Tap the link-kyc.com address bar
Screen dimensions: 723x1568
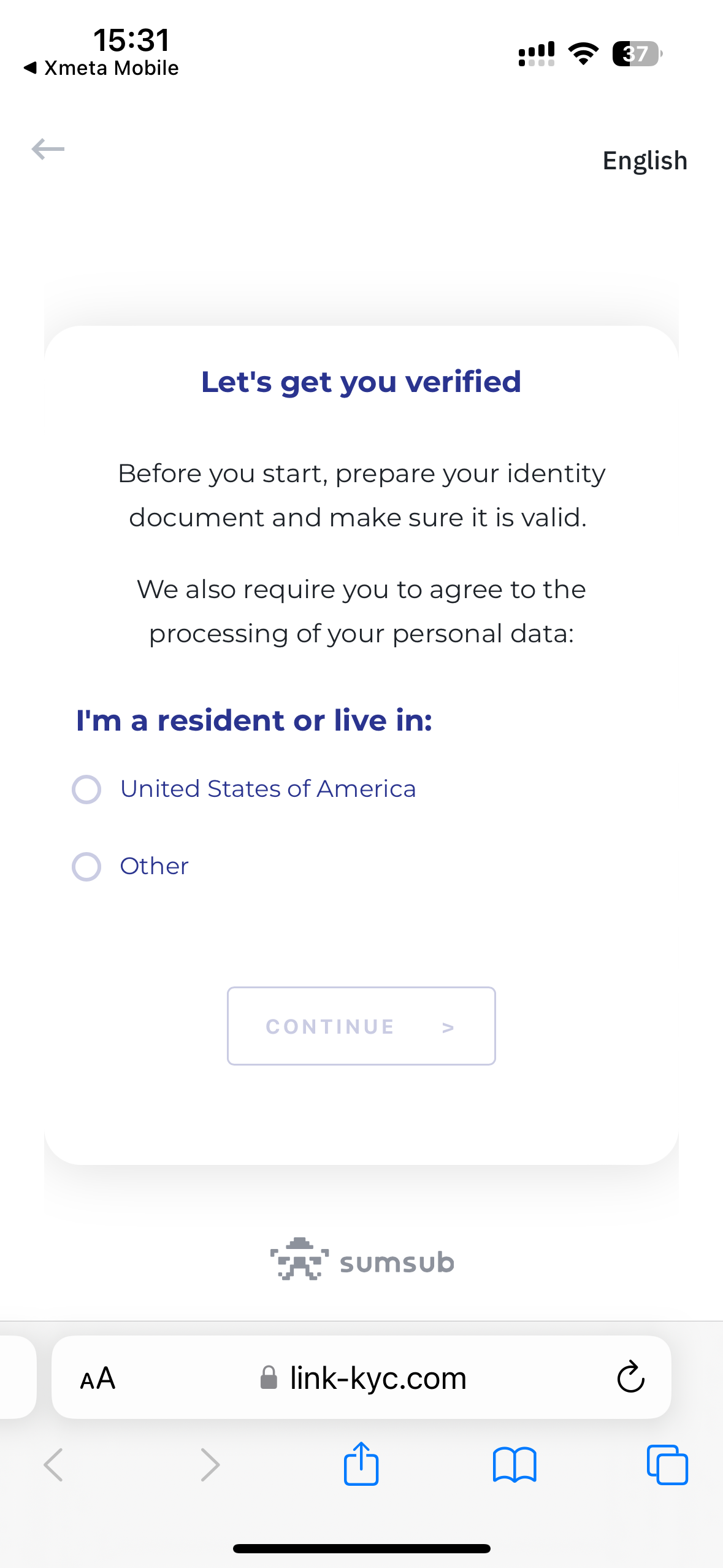[361, 1377]
